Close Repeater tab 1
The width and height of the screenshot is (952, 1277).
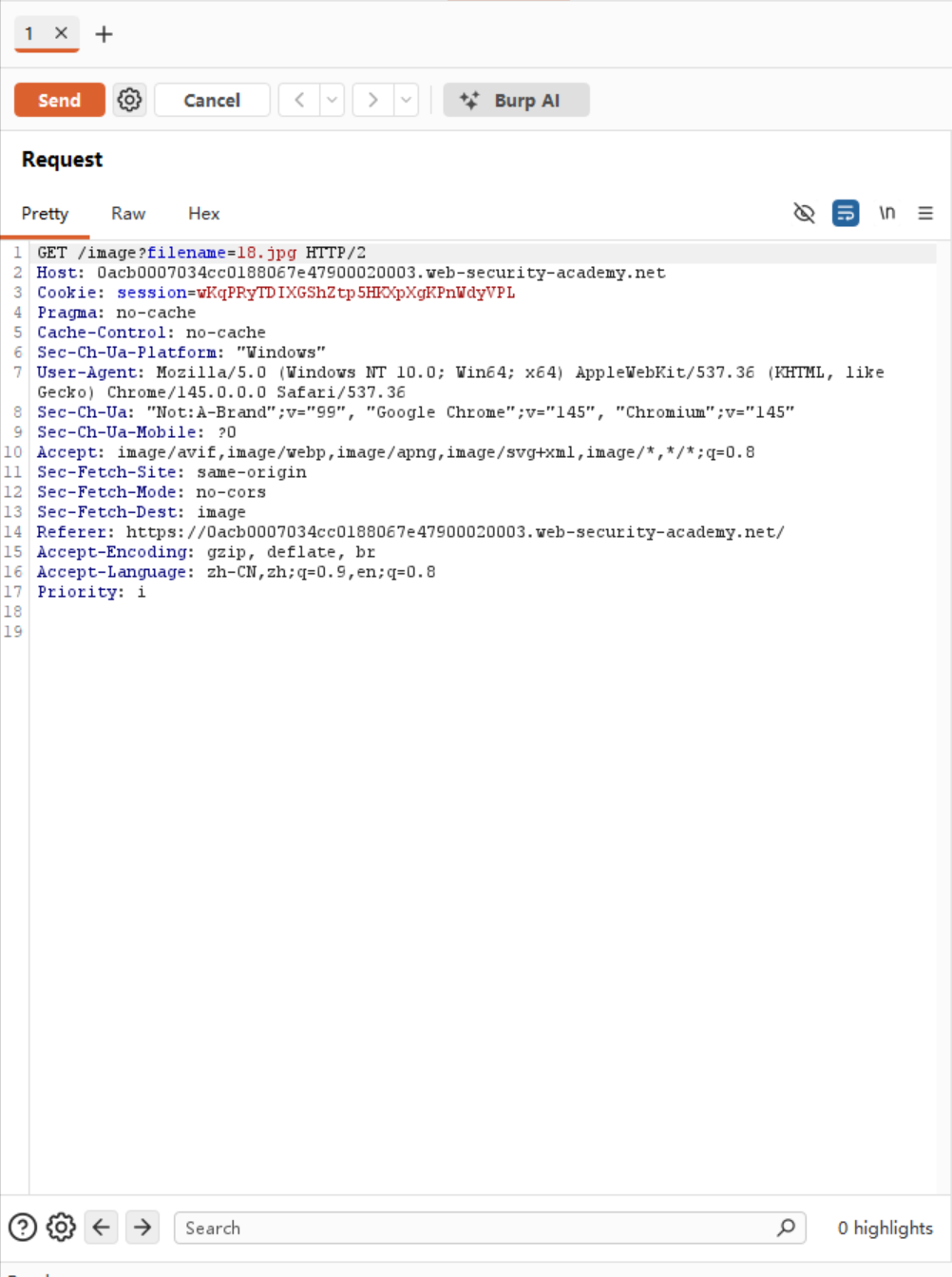[61, 33]
